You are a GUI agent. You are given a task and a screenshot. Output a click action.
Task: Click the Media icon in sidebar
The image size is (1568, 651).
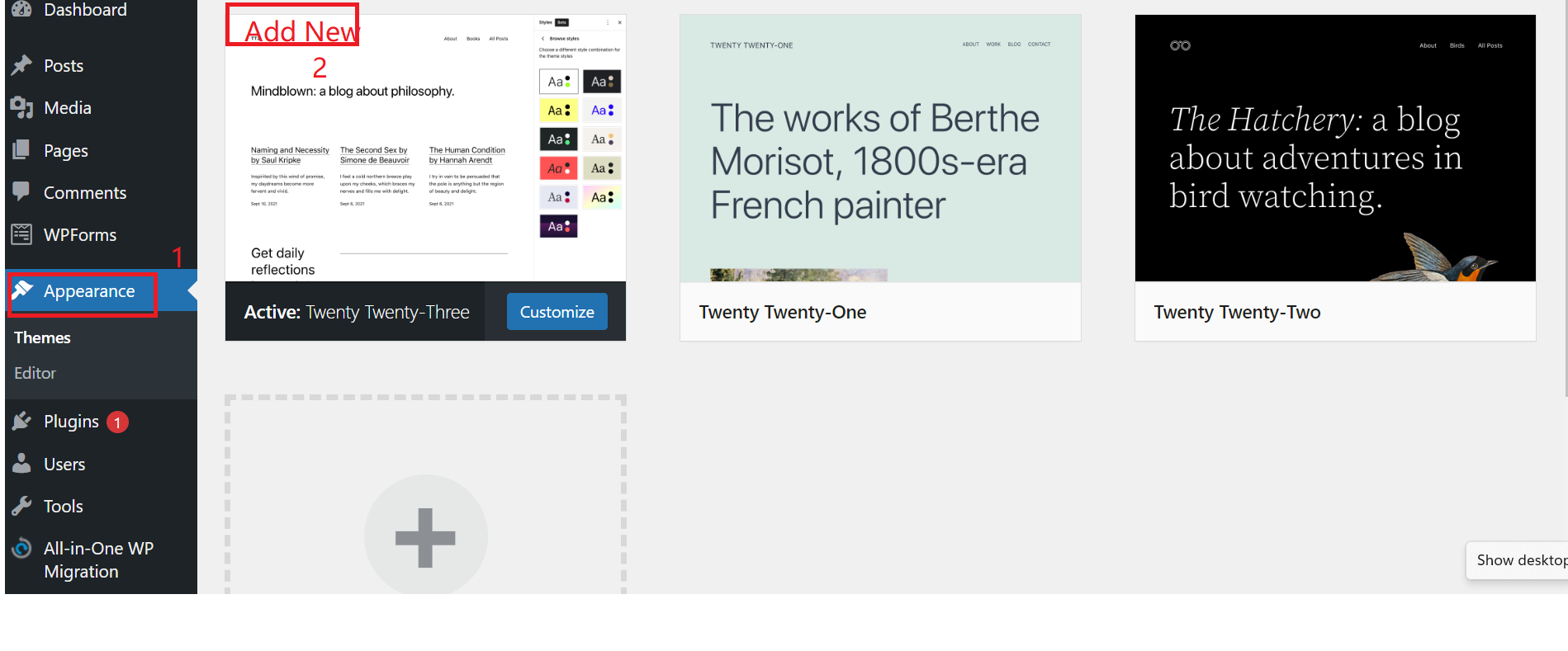pos(22,107)
